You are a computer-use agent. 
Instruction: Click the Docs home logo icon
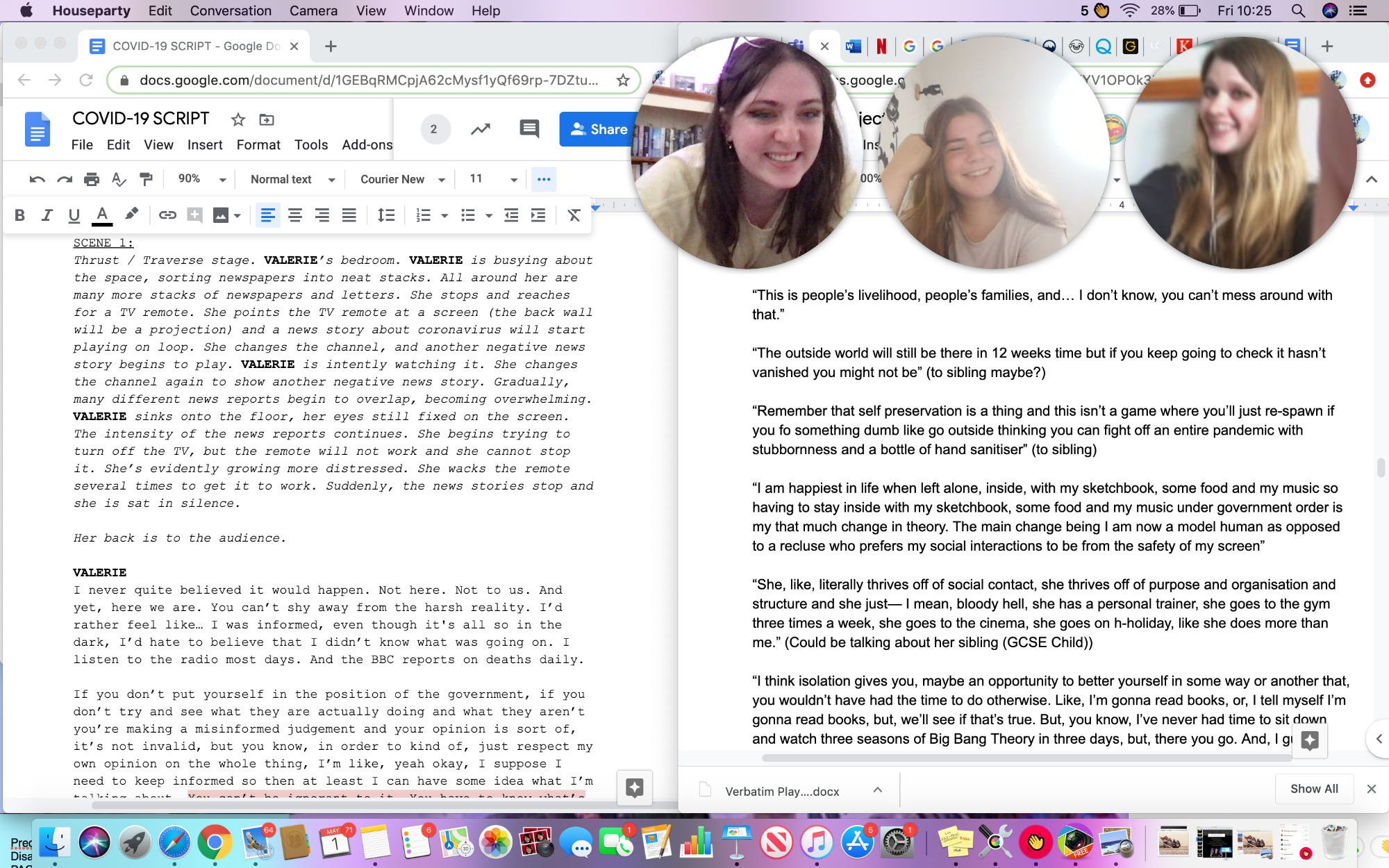(38, 129)
